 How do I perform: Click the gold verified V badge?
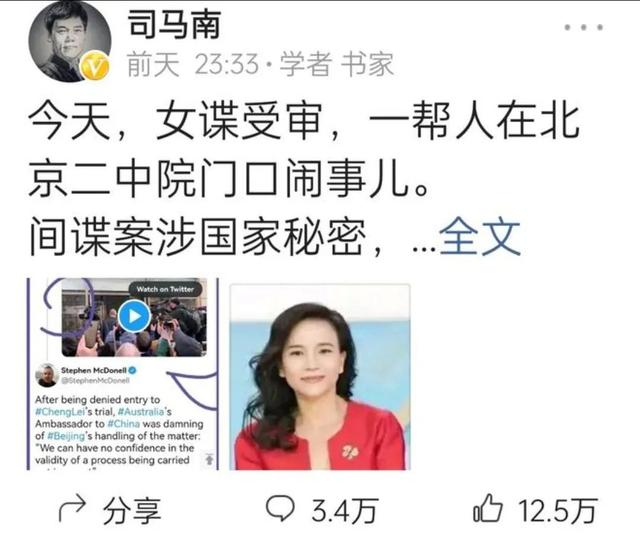click(94, 65)
